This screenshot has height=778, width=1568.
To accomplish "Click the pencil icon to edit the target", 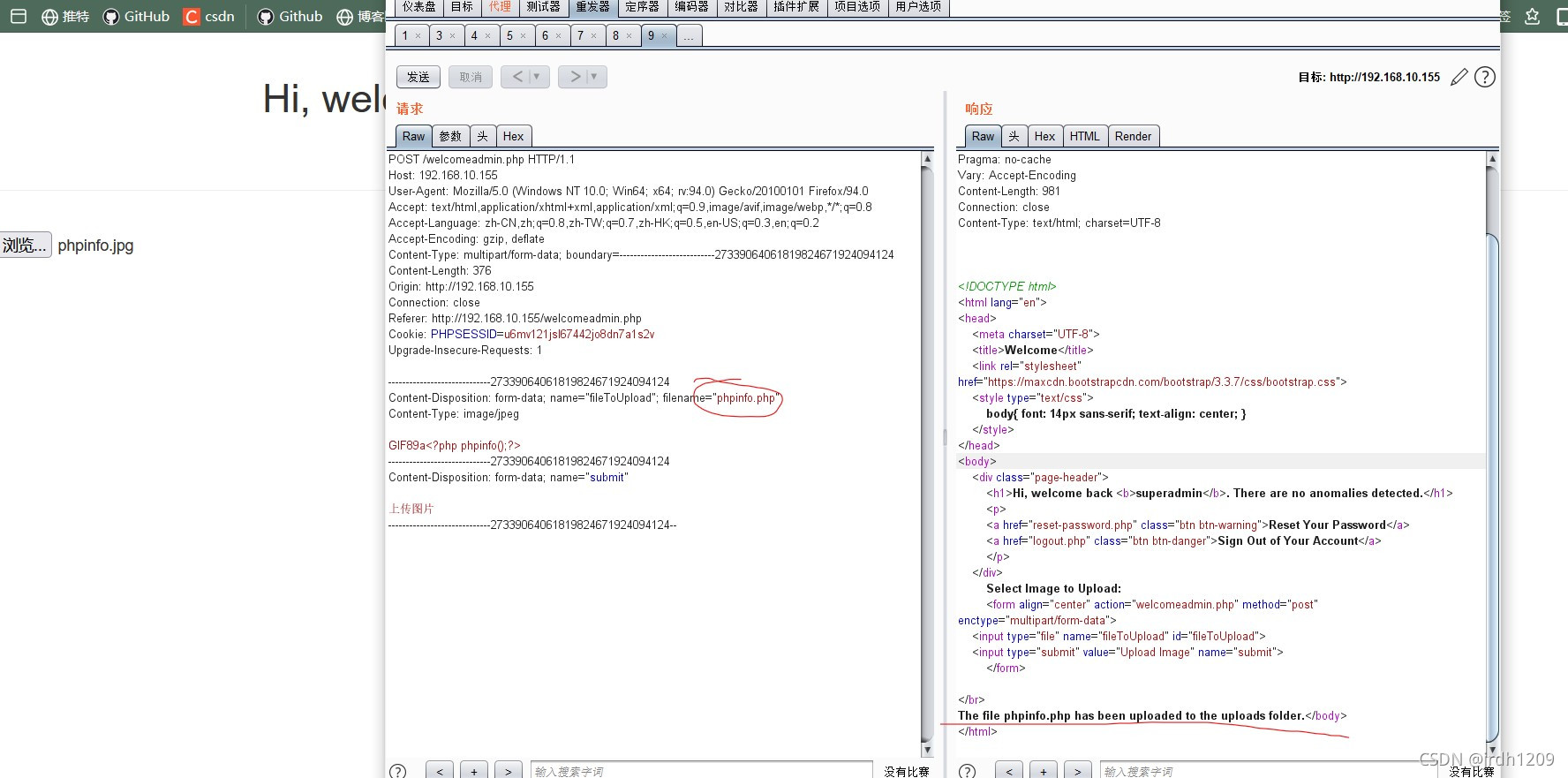I will click(1459, 77).
